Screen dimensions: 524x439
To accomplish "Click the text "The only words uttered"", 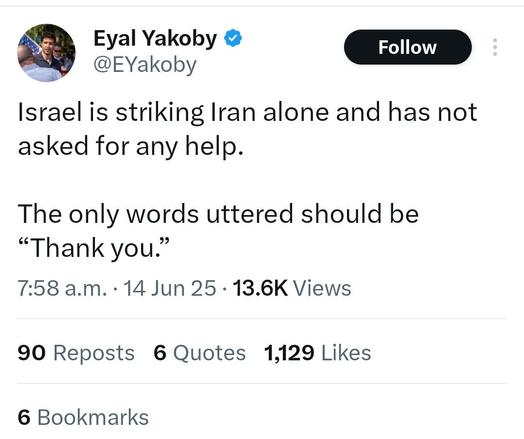I will click(156, 214).
